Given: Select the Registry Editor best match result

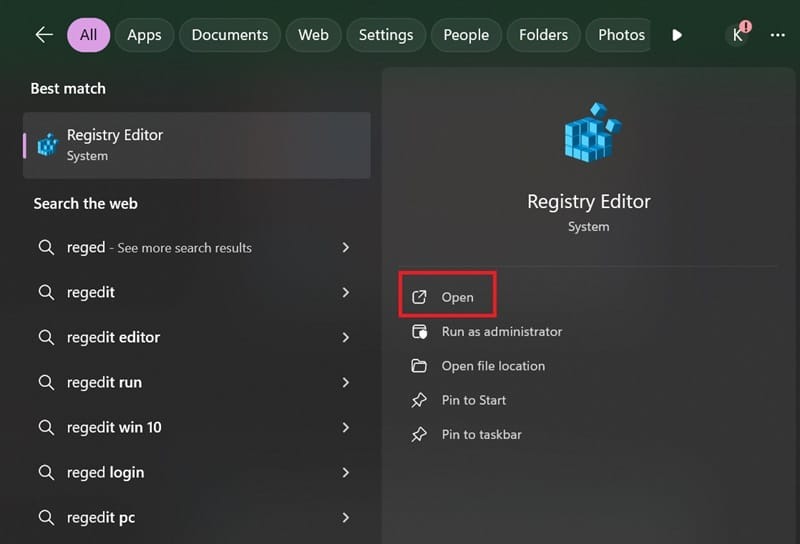Looking at the screenshot, I should click(x=197, y=145).
